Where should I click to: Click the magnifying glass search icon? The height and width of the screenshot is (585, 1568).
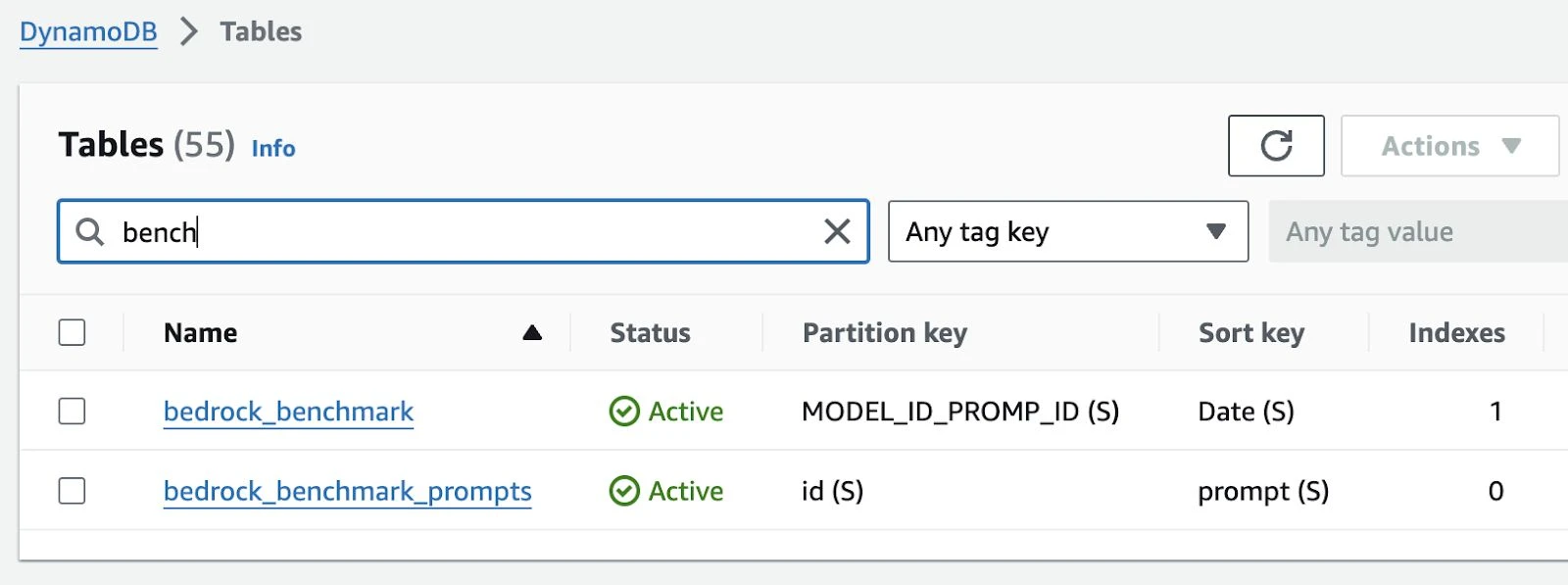pyautogui.click(x=90, y=232)
